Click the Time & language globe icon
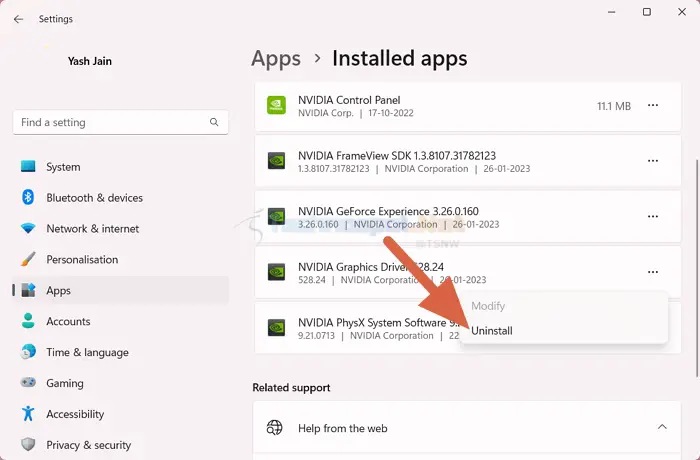 (x=28, y=352)
